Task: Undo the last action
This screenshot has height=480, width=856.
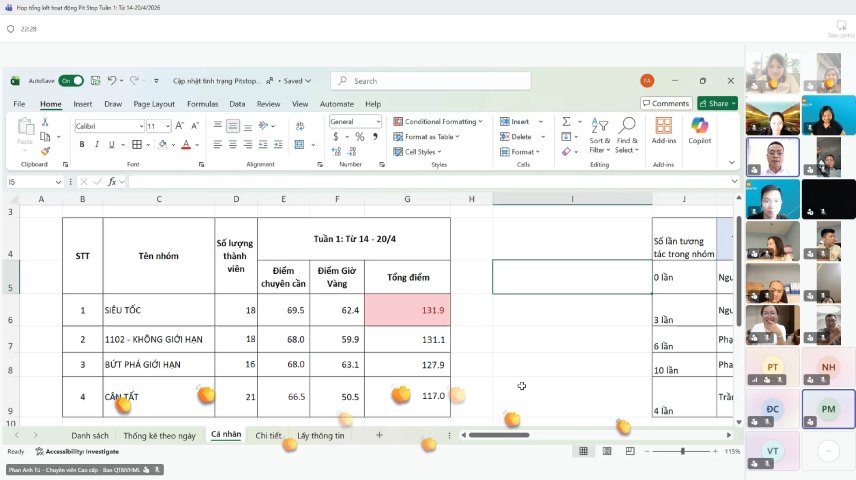Action: (112, 81)
